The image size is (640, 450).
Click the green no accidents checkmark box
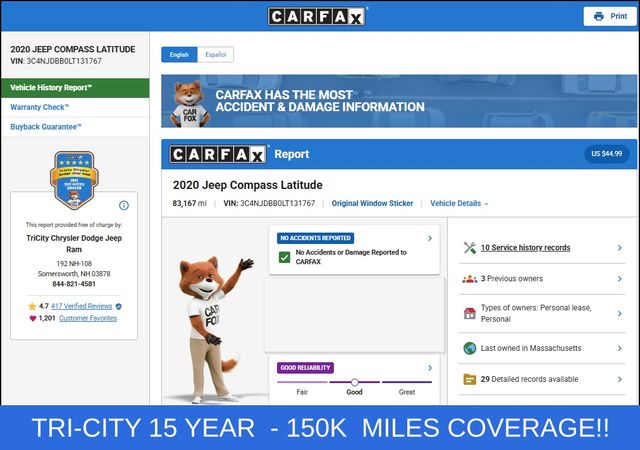[x=284, y=257]
